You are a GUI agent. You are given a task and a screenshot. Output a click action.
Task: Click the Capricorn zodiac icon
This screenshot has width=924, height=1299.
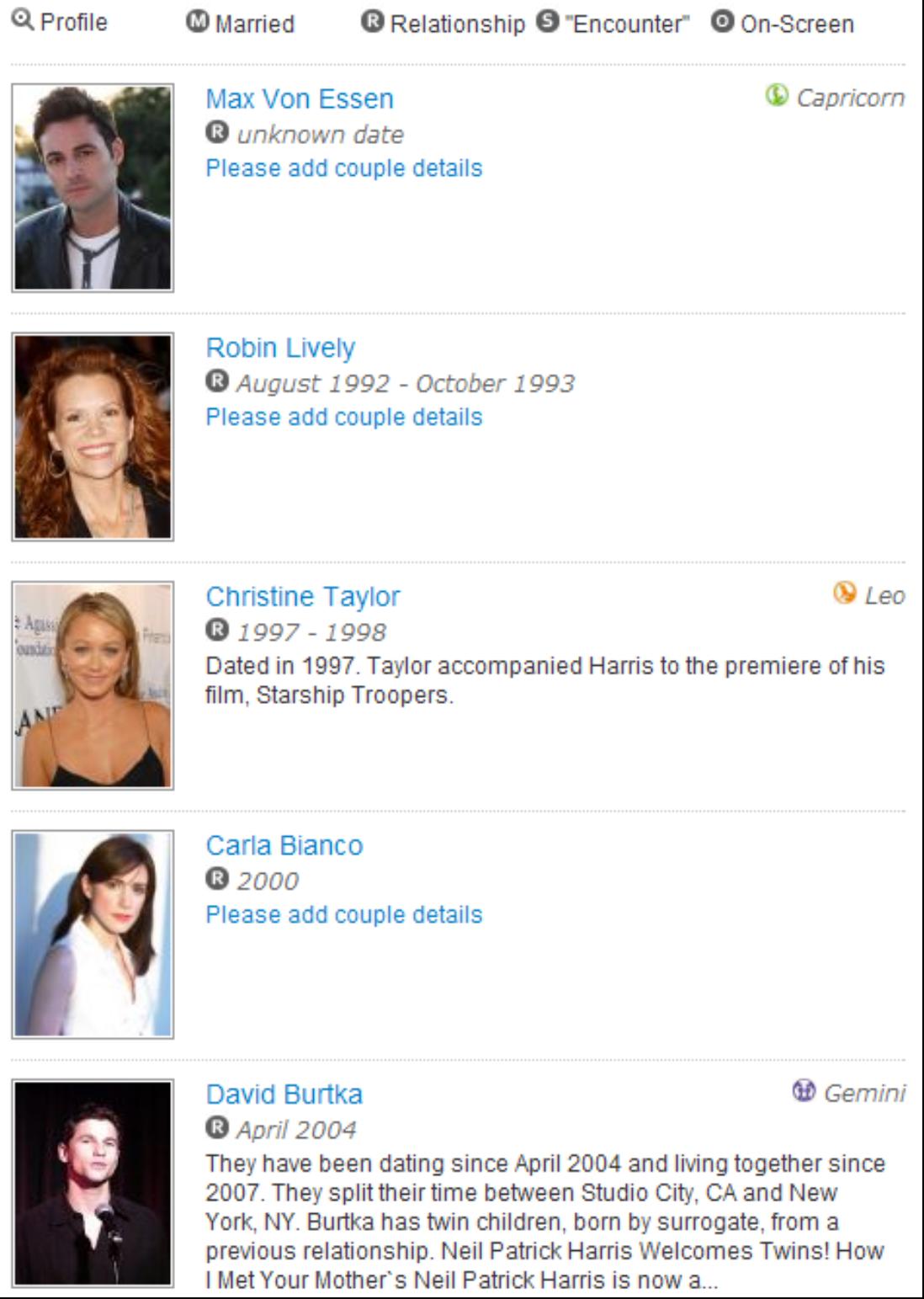[x=777, y=96]
